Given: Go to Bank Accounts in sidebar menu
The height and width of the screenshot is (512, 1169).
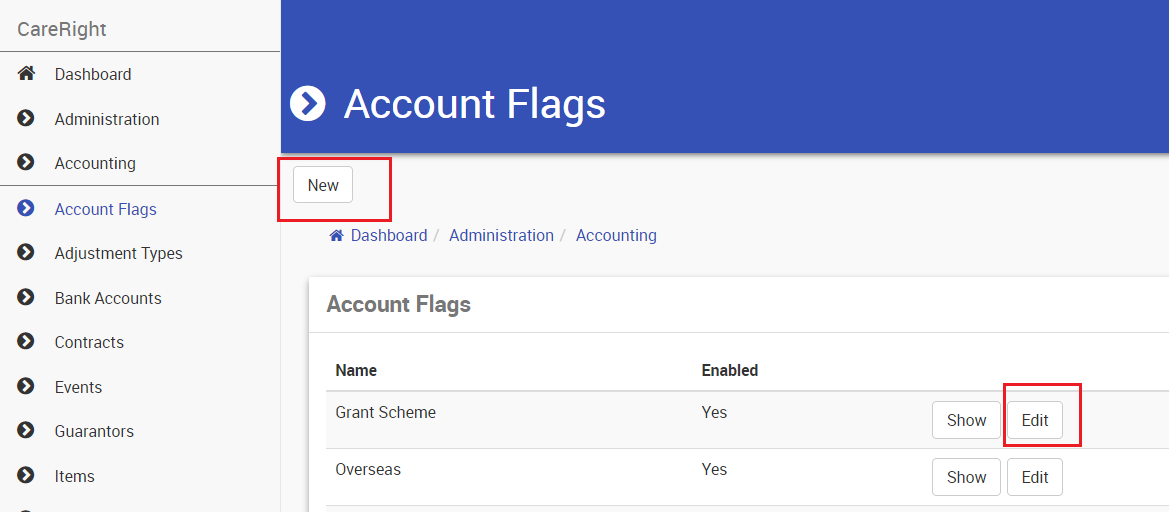Looking at the screenshot, I should 107,298.
